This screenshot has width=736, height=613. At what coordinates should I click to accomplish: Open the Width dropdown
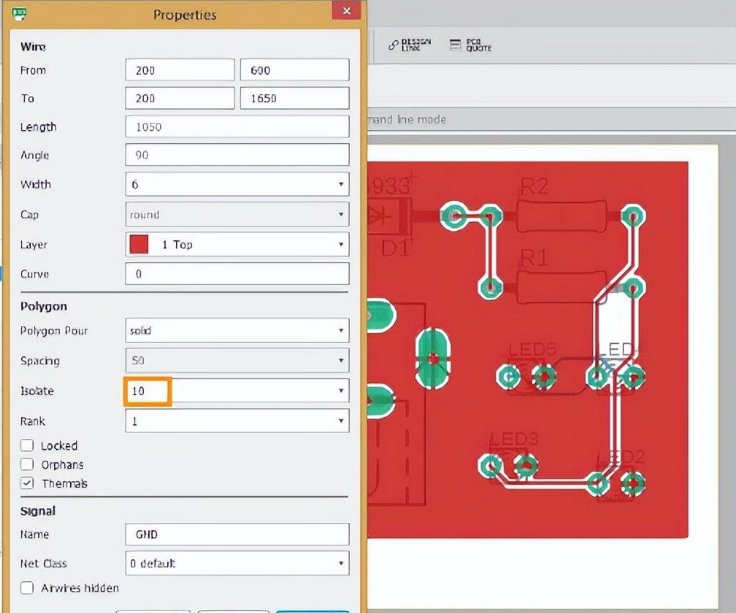(x=237, y=184)
